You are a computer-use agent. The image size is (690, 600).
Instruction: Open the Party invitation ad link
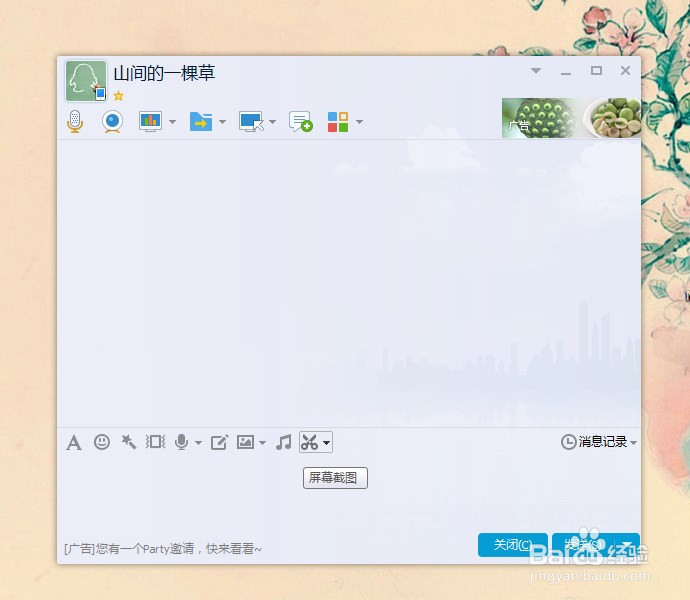[x=163, y=548]
